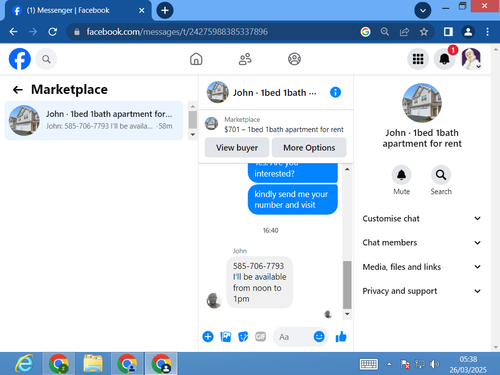The height and width of the screenshot is (375, 500).
Task: Mute the John conversation
Action: click(x=401, y=175)
